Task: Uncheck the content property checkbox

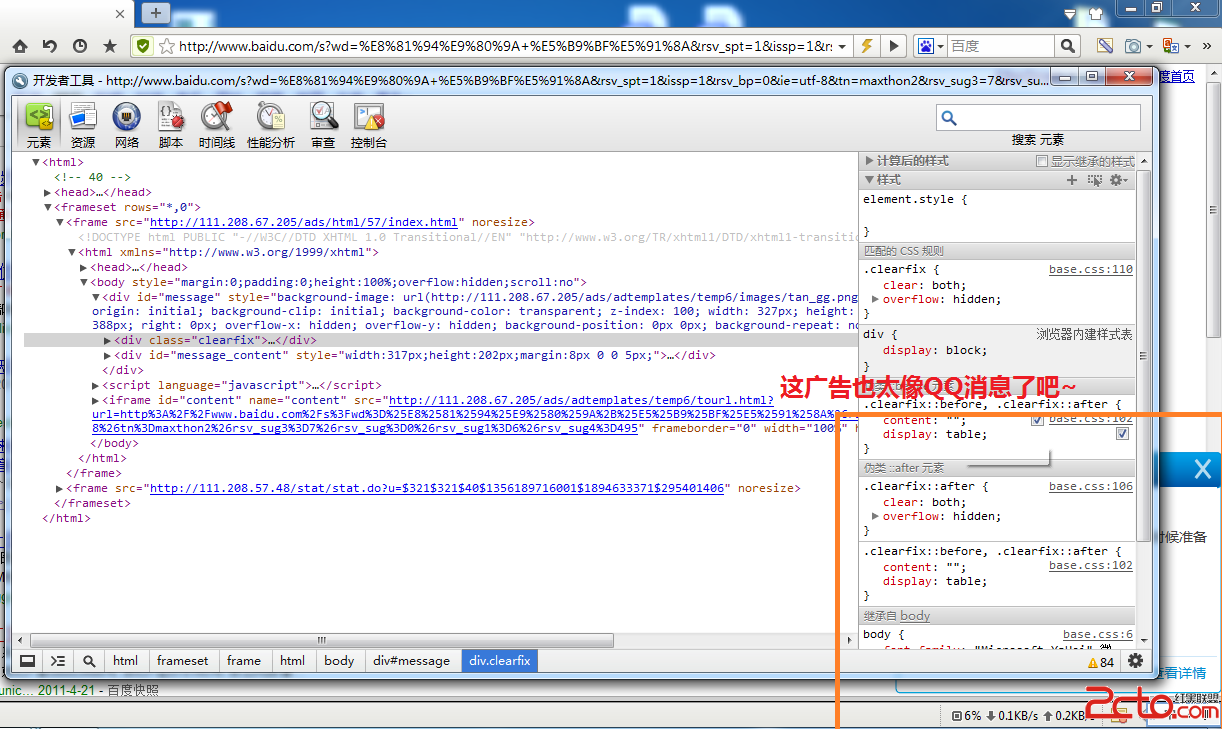Action: pyautogui.click(x=1037, y=420)
